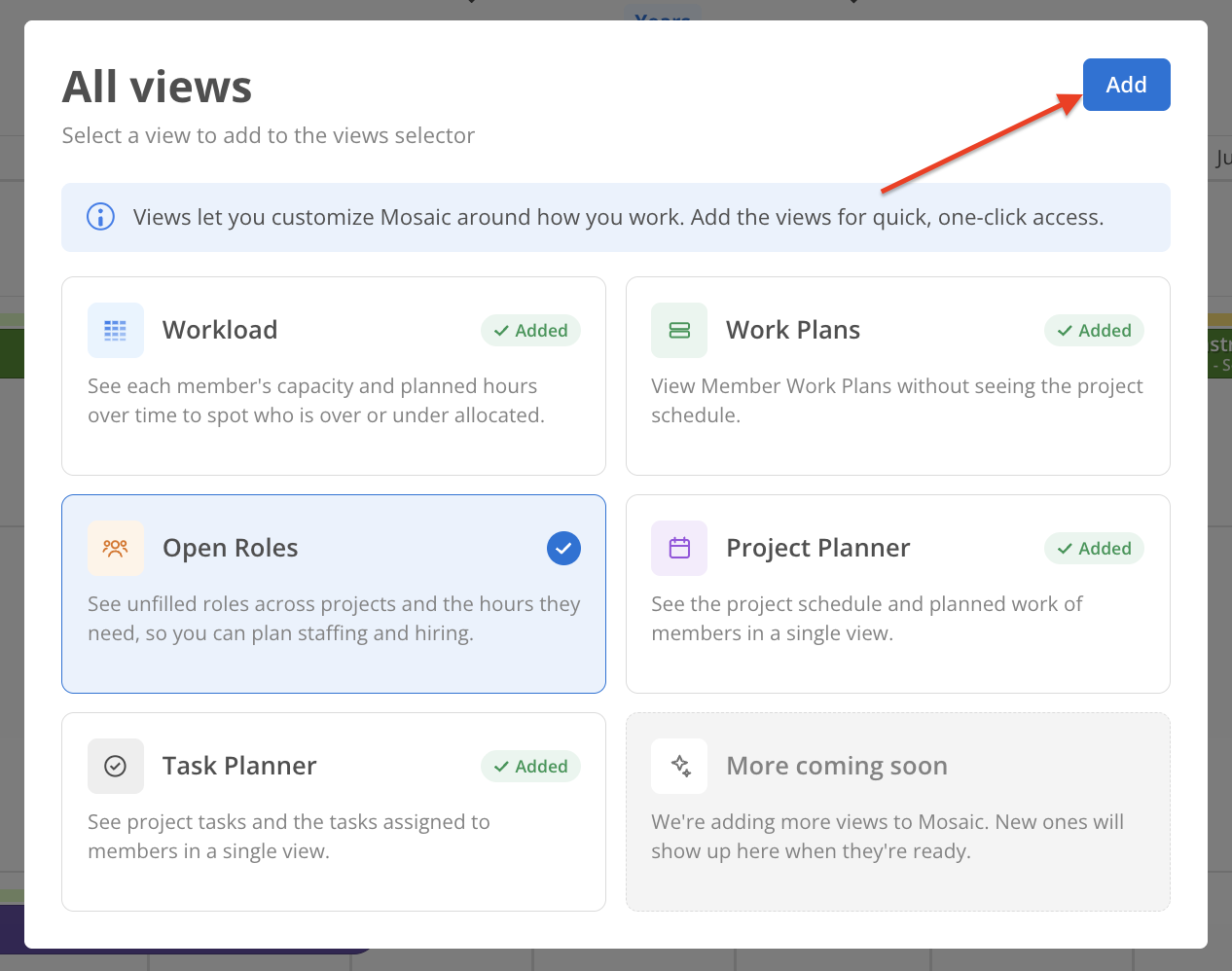
Task: Select the Open Roles card title
Action: point(231,548)
